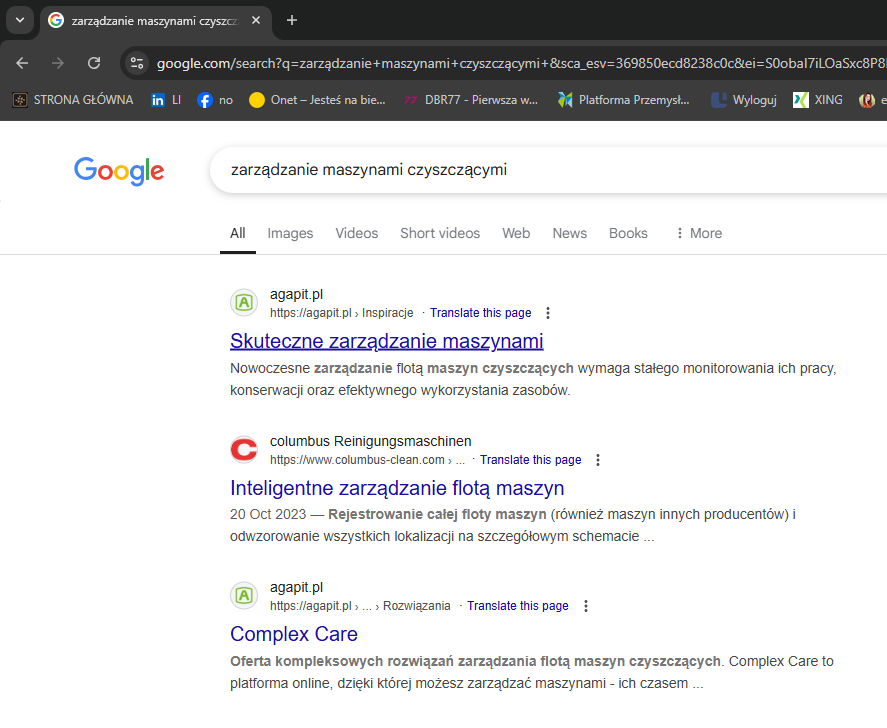The width and height of the screenshot is (887, 728).
Task: Click agapit.pl favicon of first result
Action: coord(244,303)
